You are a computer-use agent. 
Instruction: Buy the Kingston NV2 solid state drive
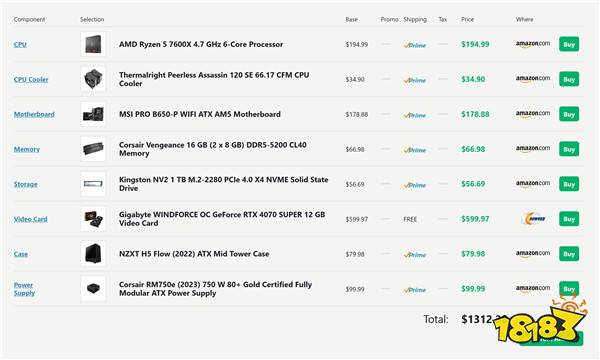point(569,184)
